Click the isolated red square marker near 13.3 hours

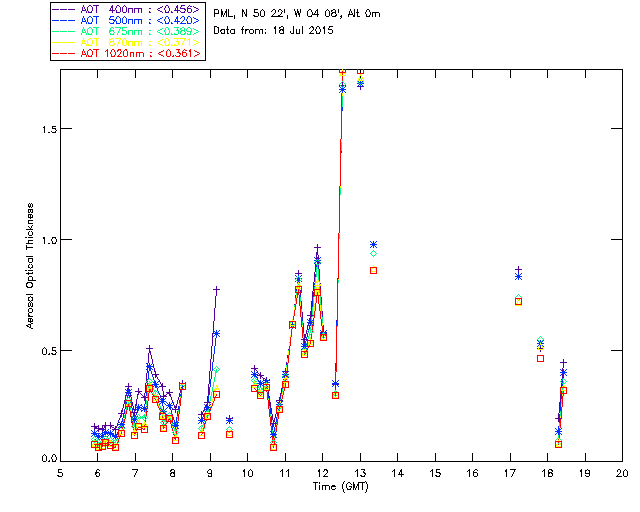click(373, 270)
